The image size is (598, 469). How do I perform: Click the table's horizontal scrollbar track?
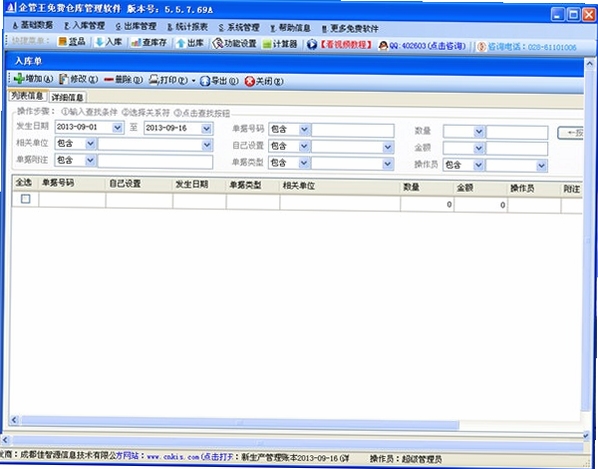click(240, 421)
